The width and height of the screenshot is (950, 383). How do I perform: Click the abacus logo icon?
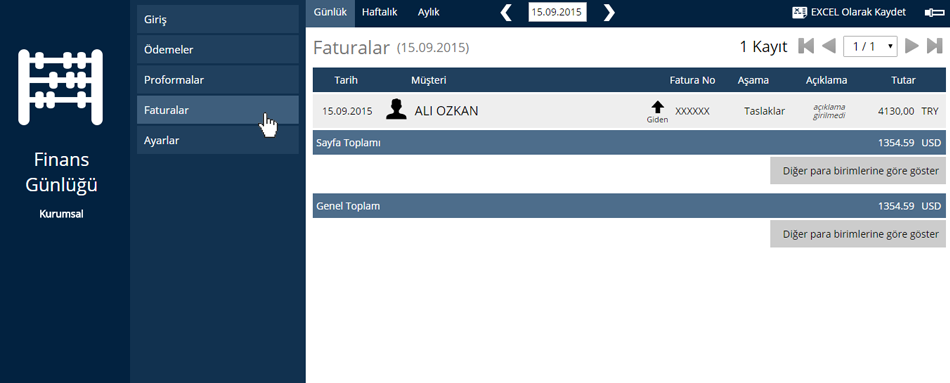[x=61, y=87]
